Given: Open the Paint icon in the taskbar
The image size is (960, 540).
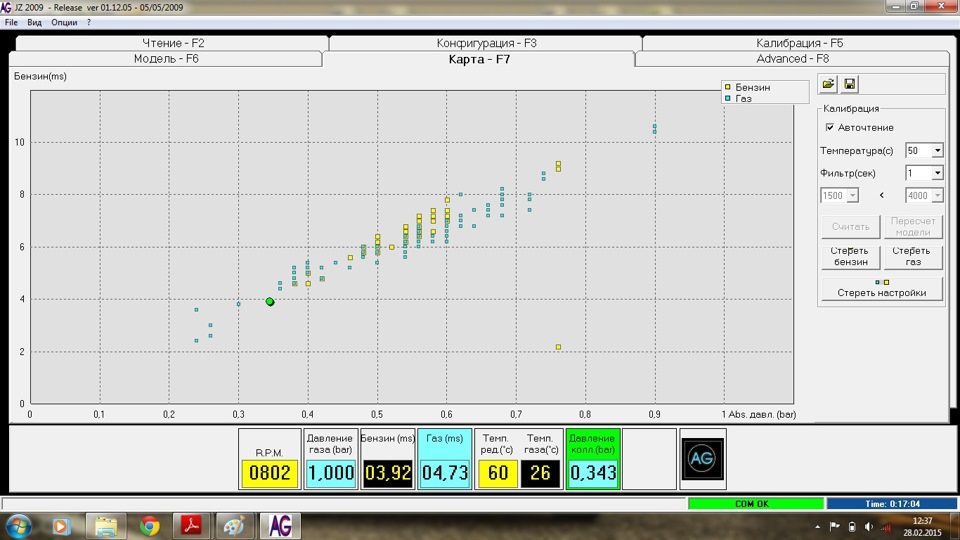Looking at the screenshot, I should [232, 525].
